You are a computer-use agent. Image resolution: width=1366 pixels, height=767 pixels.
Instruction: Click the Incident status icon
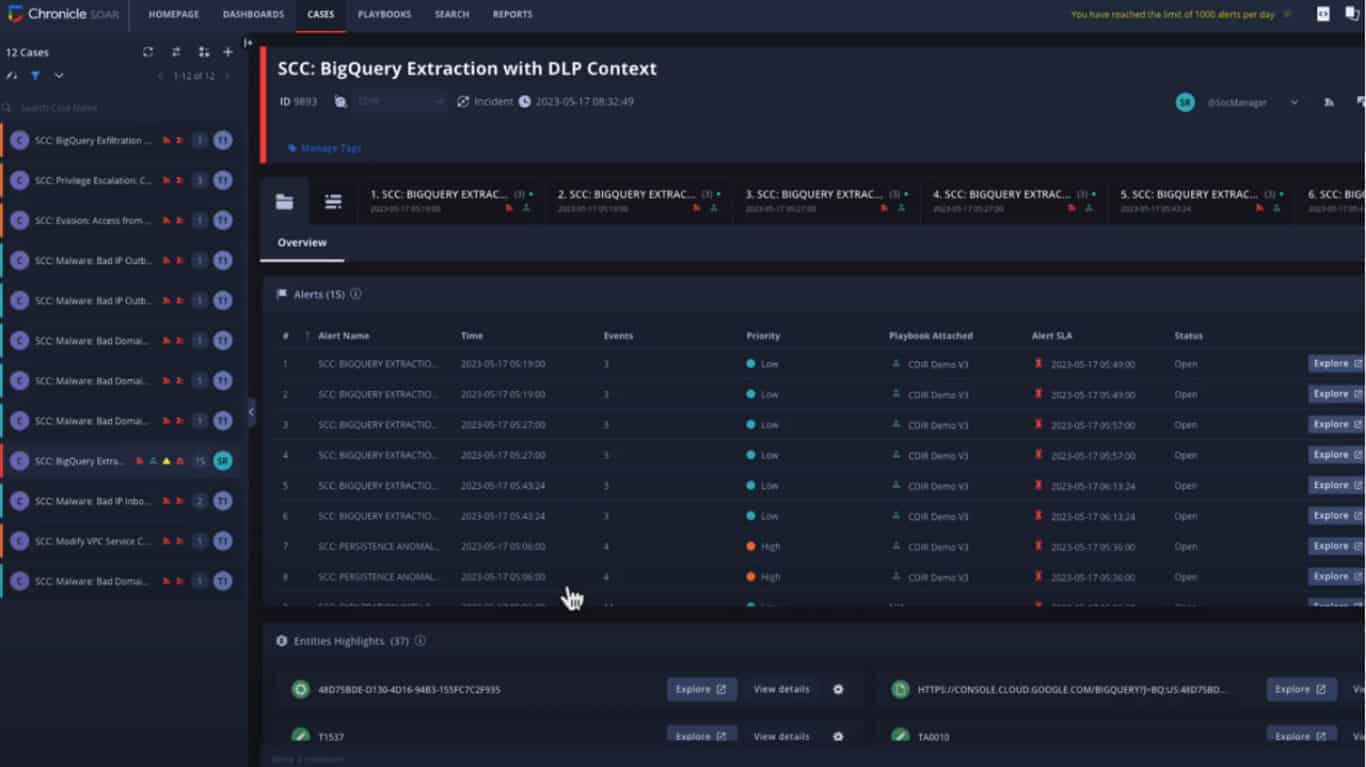[463, 102]
